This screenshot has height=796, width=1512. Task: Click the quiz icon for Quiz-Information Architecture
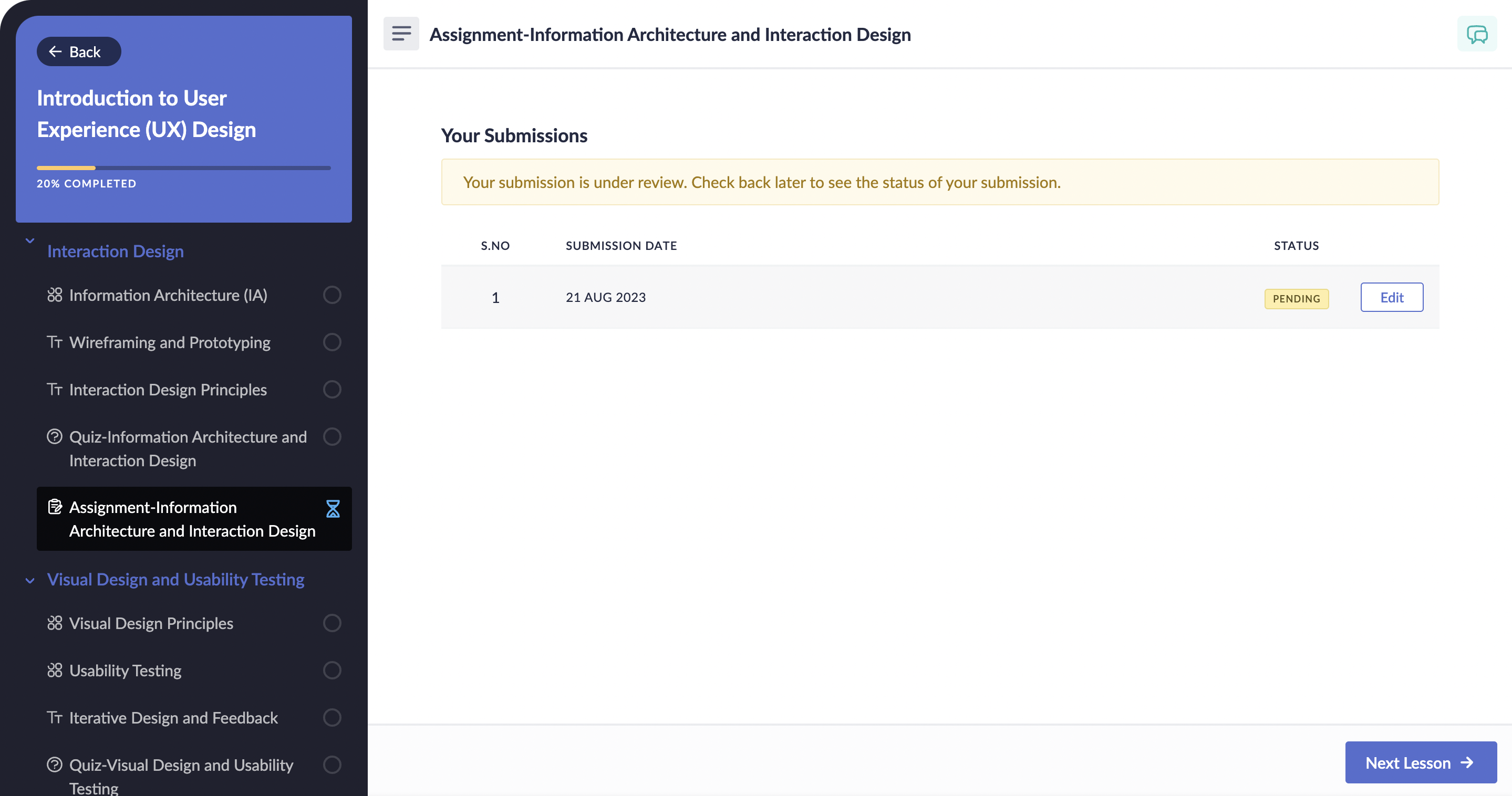[55, 437]
